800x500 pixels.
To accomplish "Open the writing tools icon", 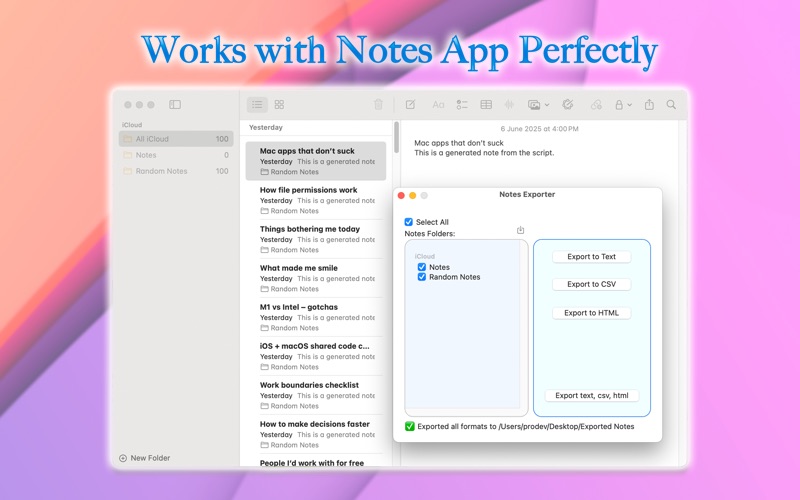I will (x=567, y=105).
